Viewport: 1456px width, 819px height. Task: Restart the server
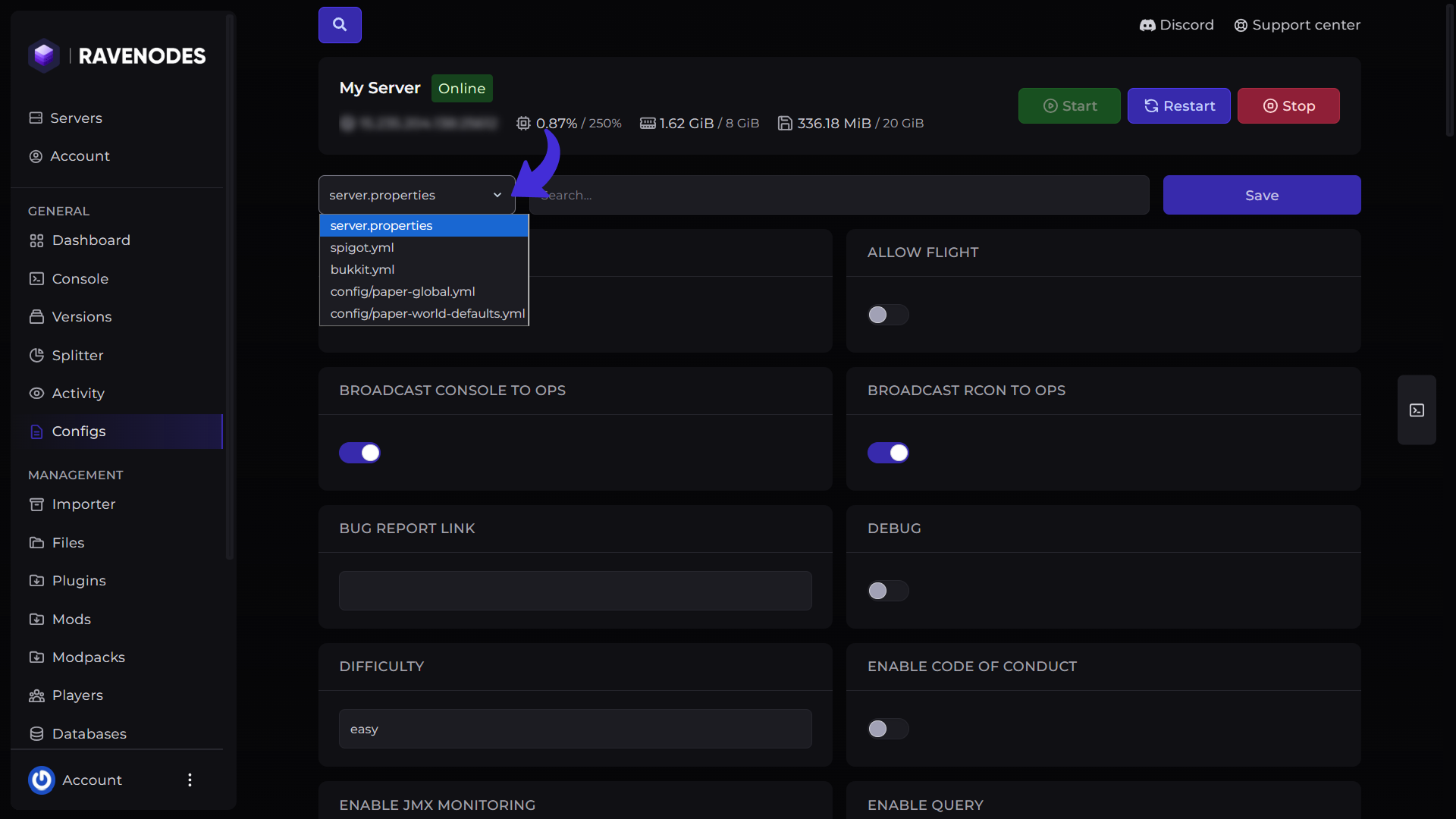pos(1178,105)
